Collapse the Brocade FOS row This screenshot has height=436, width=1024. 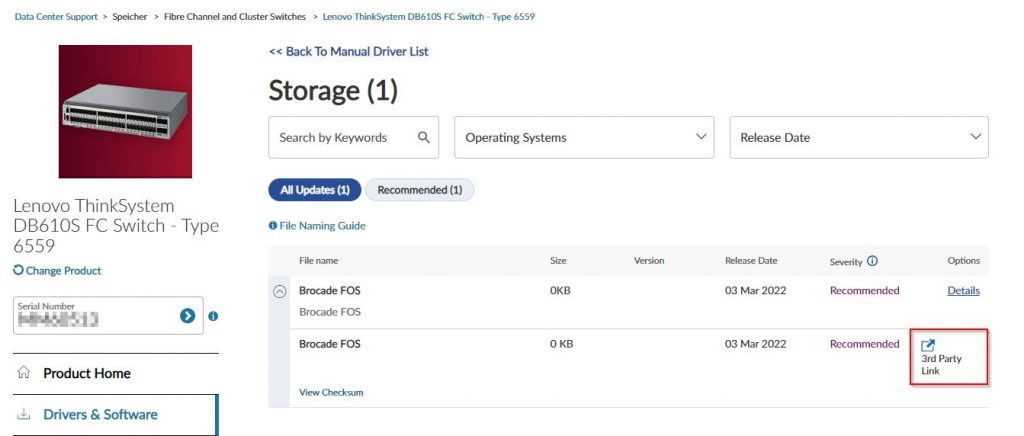coord(280,291)
